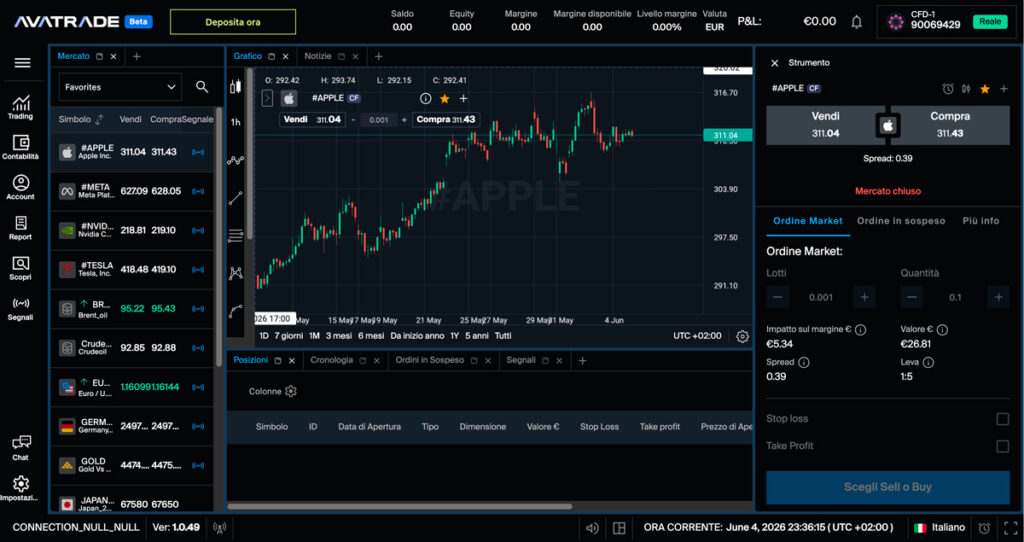Switch to the Cronologia tab
The height and width of the screenshot is (542, 1024).
[332, 360]
